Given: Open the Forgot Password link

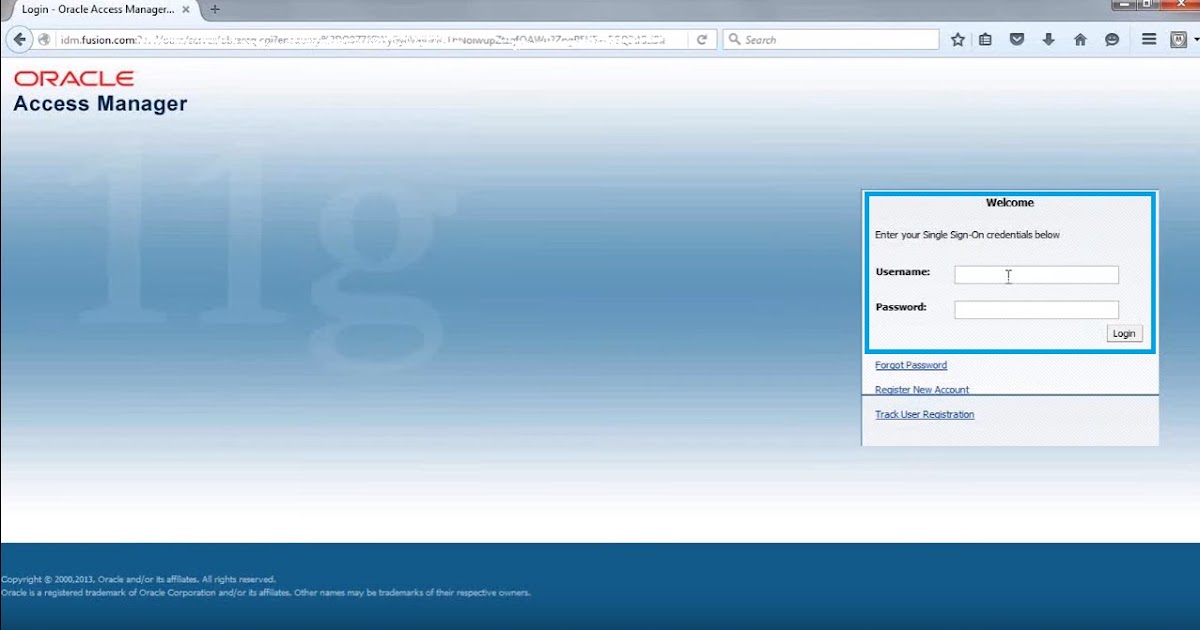Looking at the screenshot, I should point(910,364).
